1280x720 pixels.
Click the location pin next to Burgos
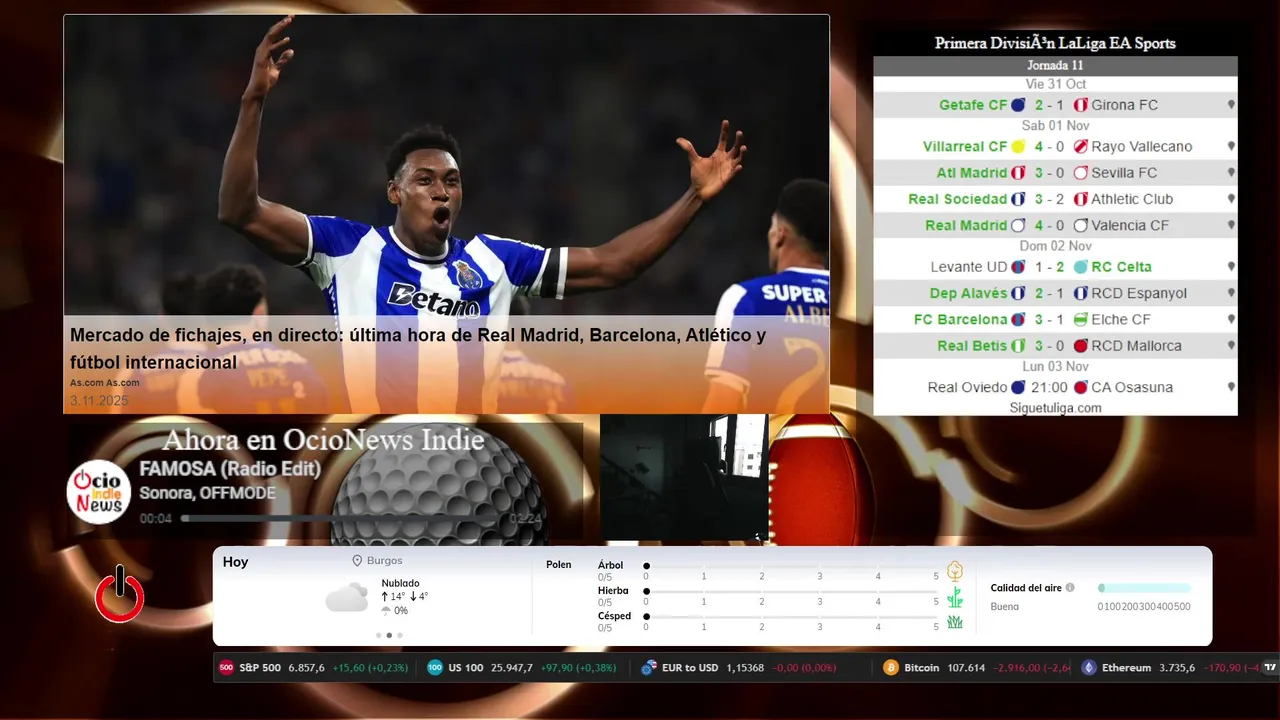pyautogui.click(x=357, y=561)
